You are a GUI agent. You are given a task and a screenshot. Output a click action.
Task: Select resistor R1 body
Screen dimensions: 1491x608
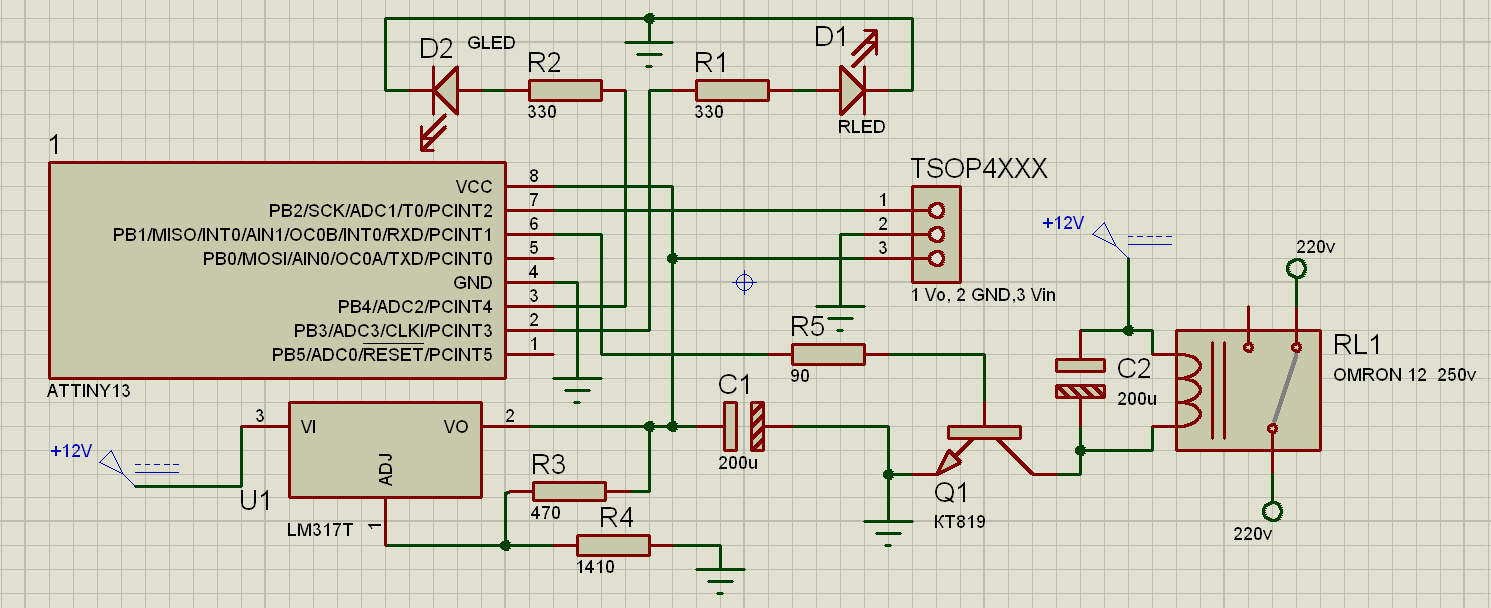point(732,90)
